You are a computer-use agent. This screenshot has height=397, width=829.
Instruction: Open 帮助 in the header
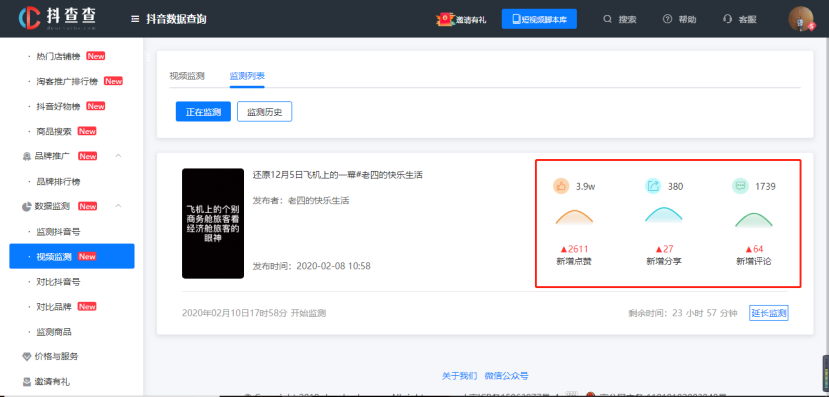(679, 20)
